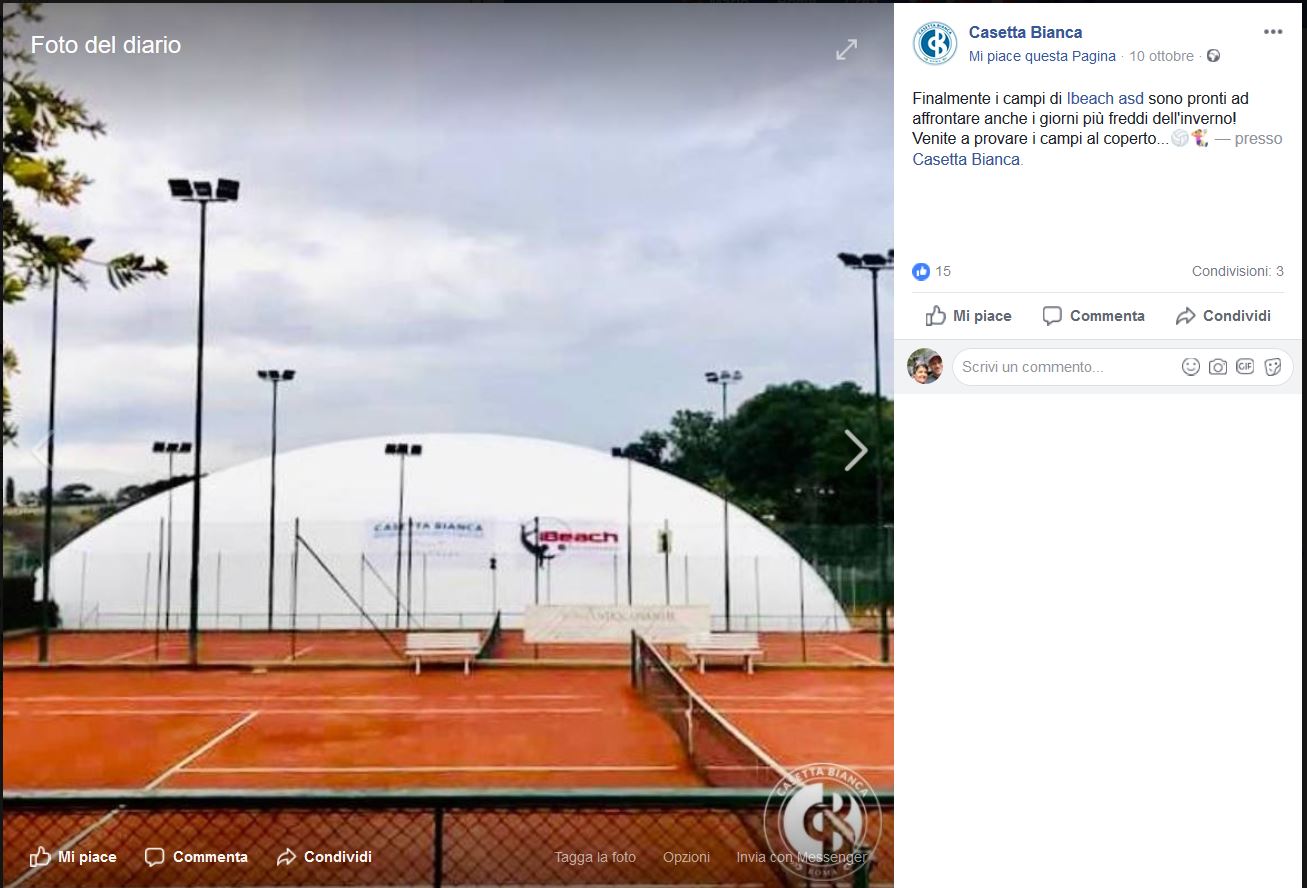View who reacted with 15 likes
The width and height of the screenshot is (1307, 888).
pos(932,271)
